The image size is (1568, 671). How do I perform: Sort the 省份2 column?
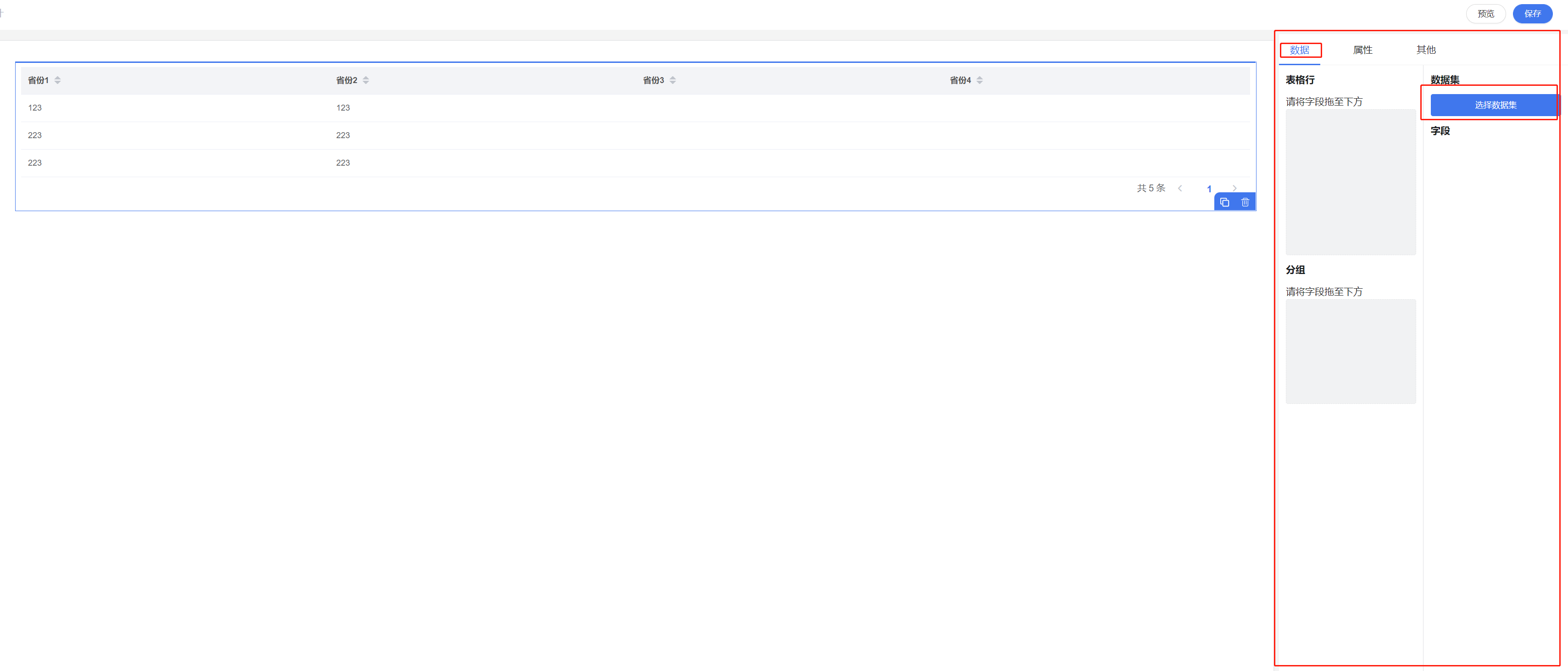pyautogui.click(x=366, y=80)
